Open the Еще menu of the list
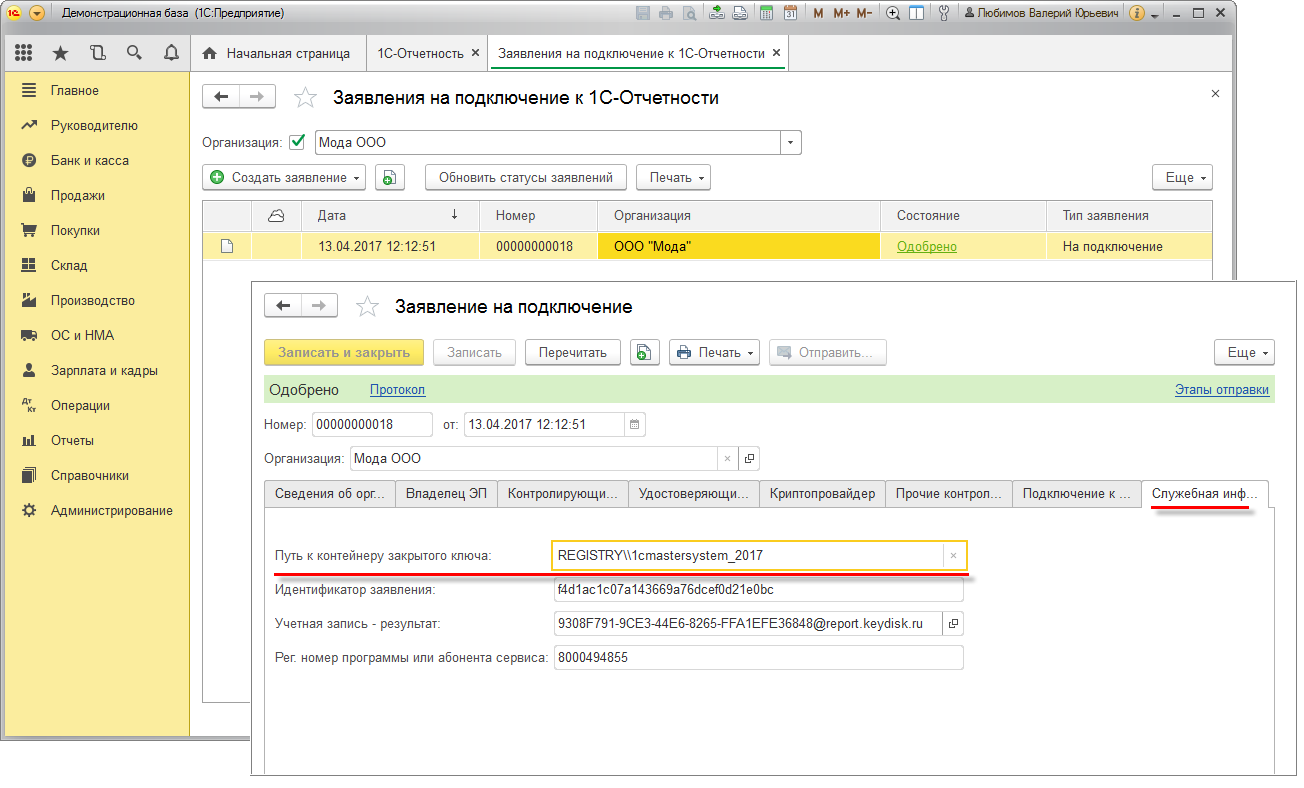 [x=1182, y=178]
